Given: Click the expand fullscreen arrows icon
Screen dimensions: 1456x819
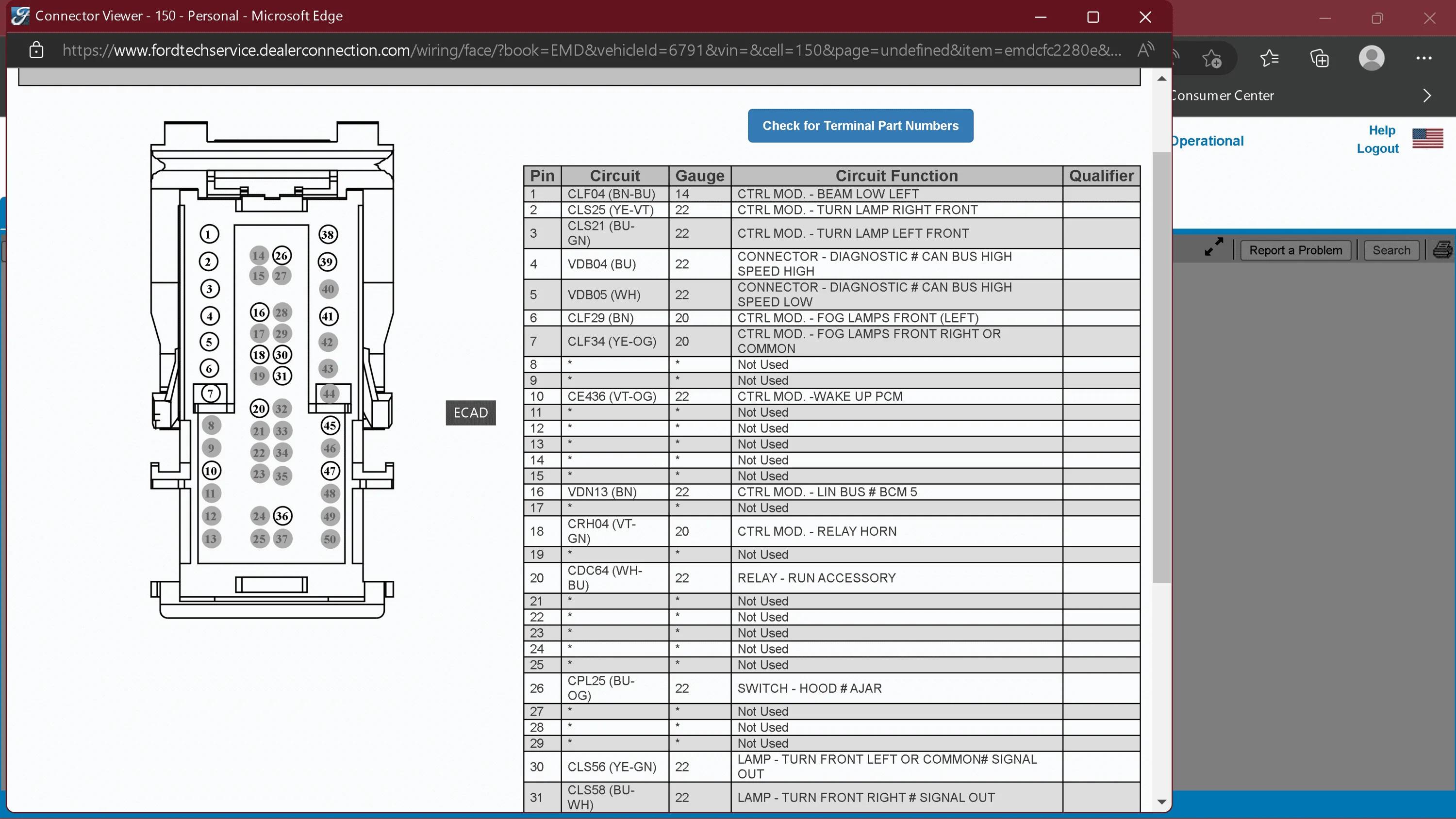Looking at the screenshot, I should (1213, 247).
